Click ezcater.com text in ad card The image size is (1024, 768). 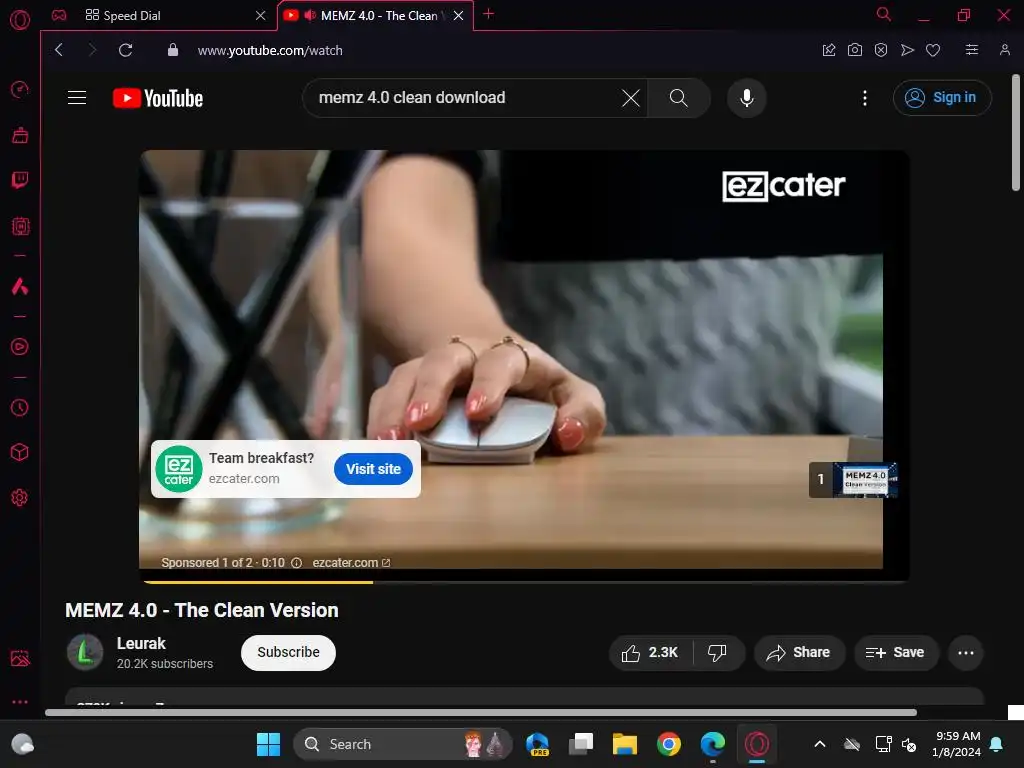244,479
